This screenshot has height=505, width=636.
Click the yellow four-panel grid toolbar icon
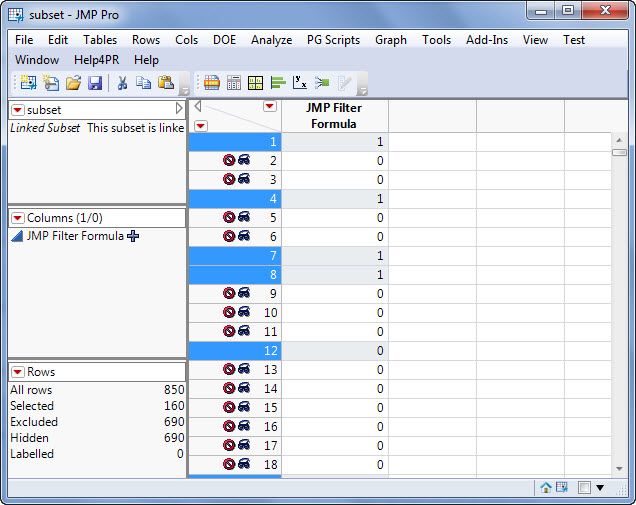[x=256, y=83]
